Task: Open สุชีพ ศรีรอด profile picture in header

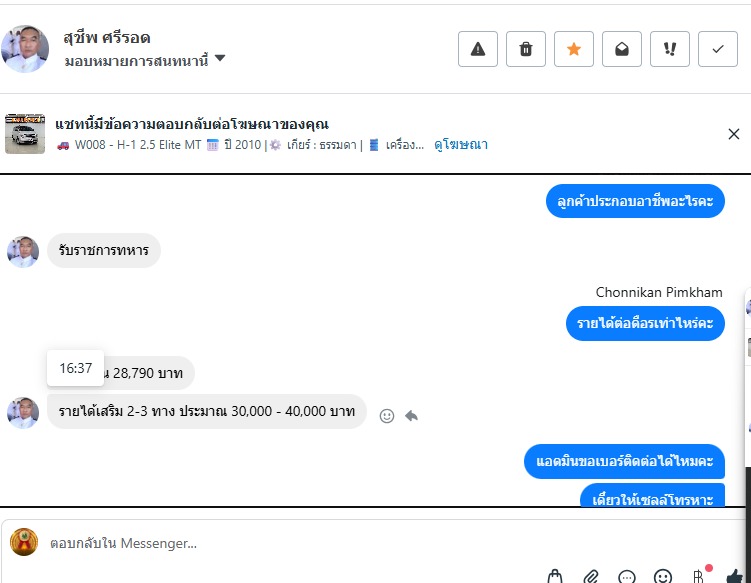Action: [x=25, y=49]
